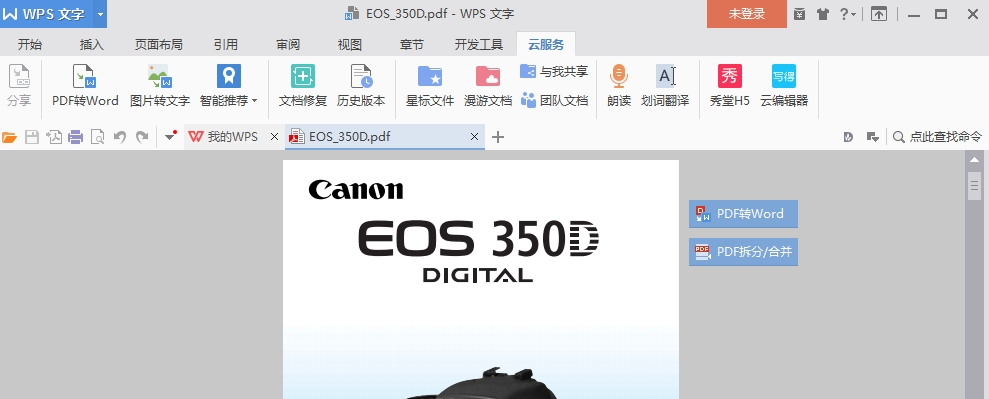Enable 划词翻译 word translation
The height and width of the screenshot is (399, 989).
pyautogui.click(x=665, y=86)
